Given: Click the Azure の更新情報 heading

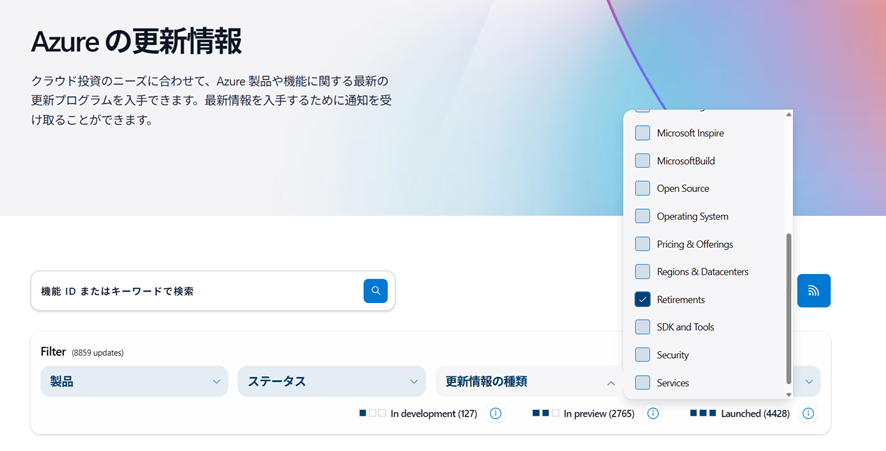Looking at the screenshot, I should click(x=136, y=41).
